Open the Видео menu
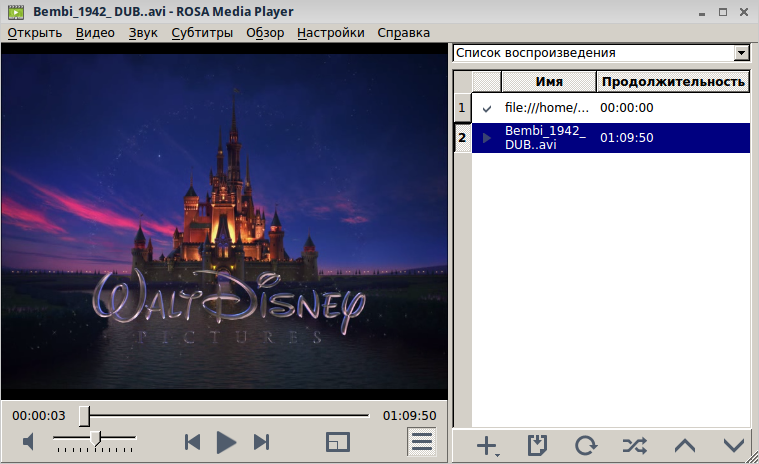759x464 pixels. 95,33
